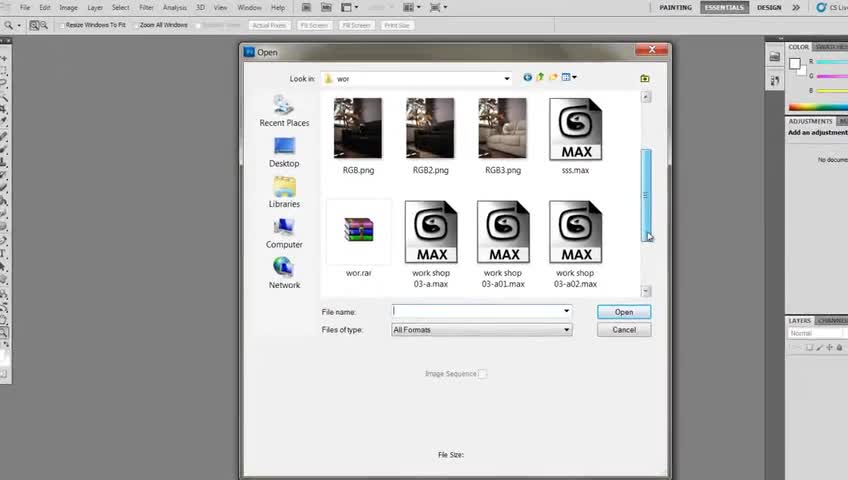
Task: Go to Computer in the places sidebar
Action: tap(284, 233)
